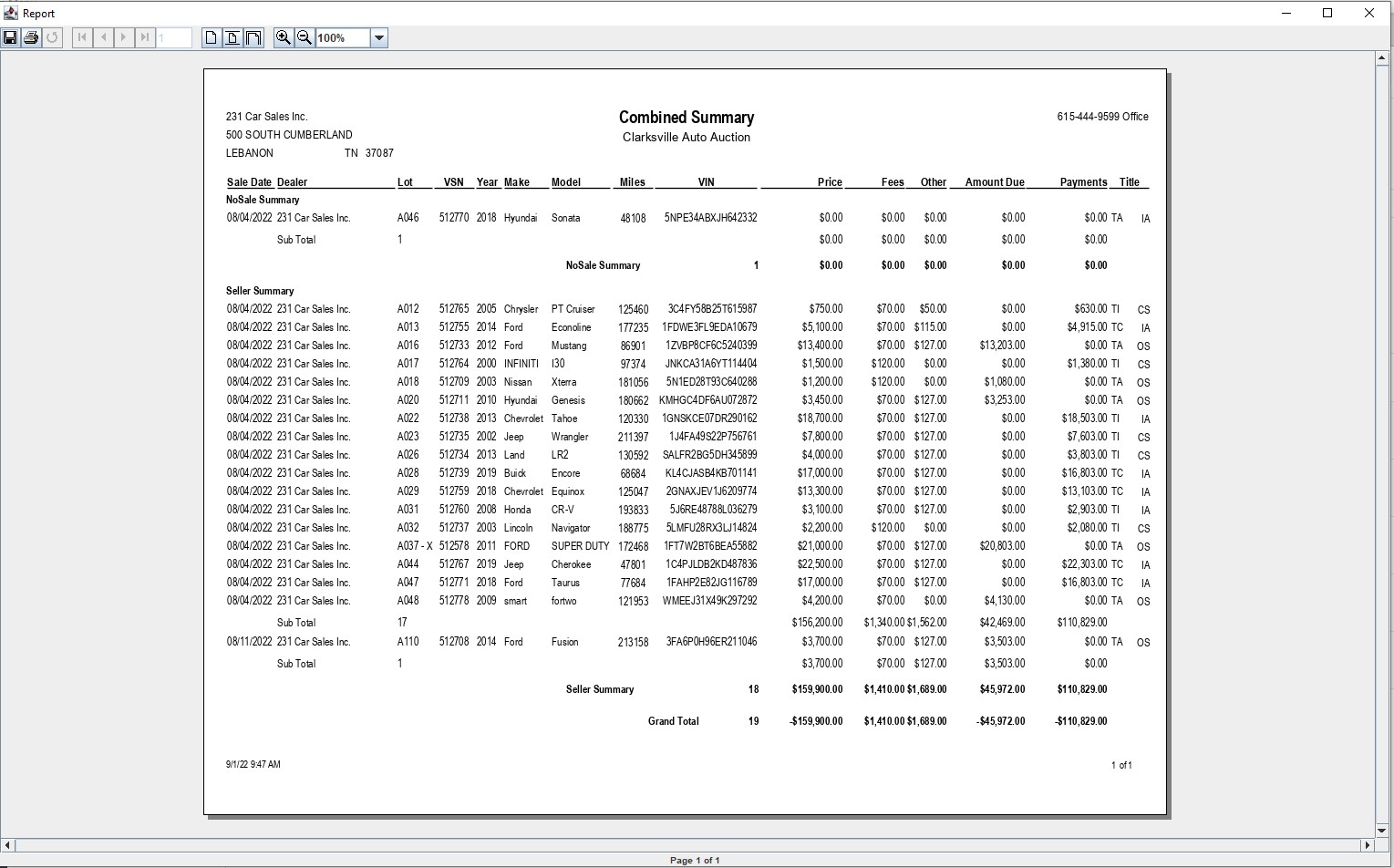The width and height of the screenshot is (1394, 868).
Task: Toggle the Fit Page view button
Action: [232, 37]
